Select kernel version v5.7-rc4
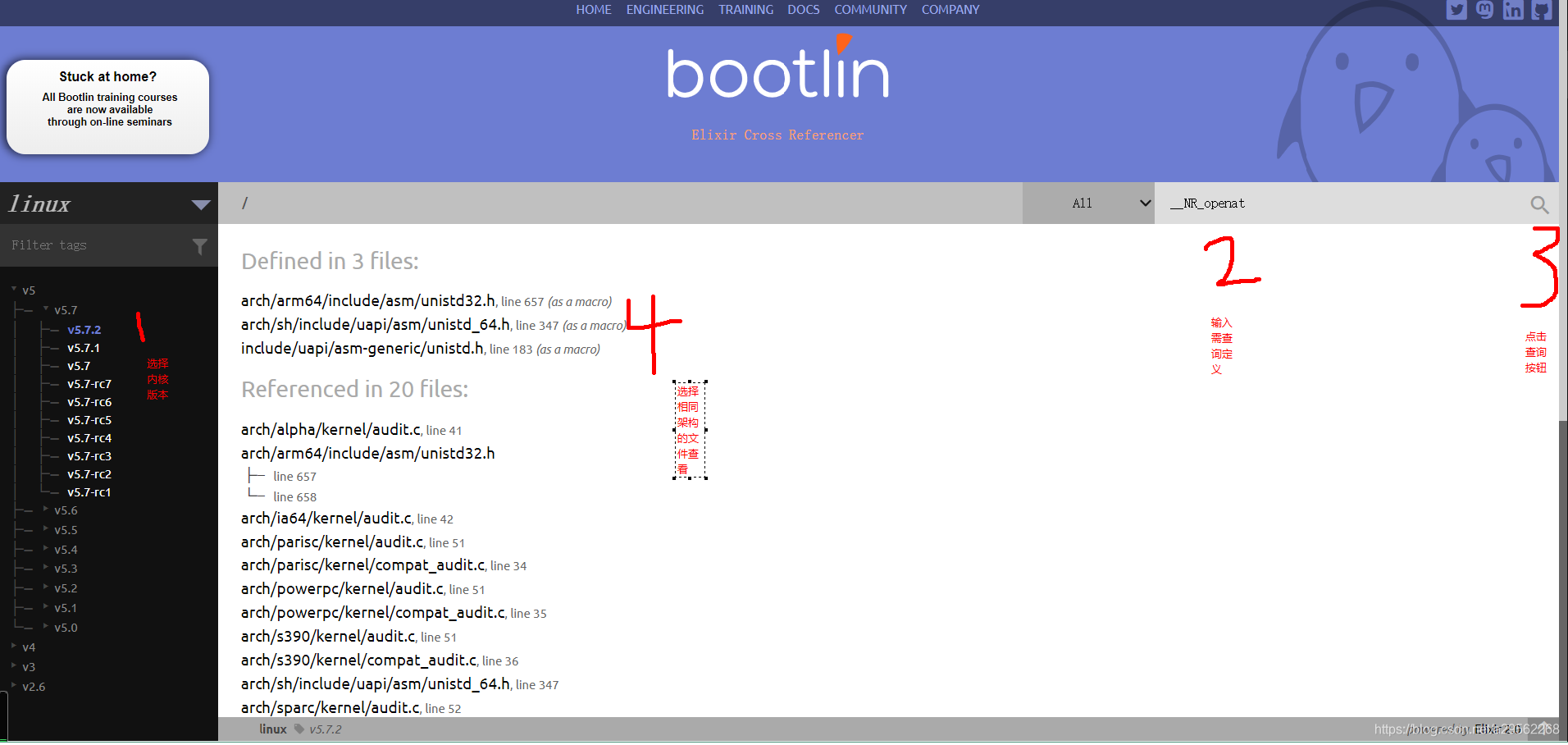The height and width of the screenshot is (745, 1568). click(x=89, y=438)
